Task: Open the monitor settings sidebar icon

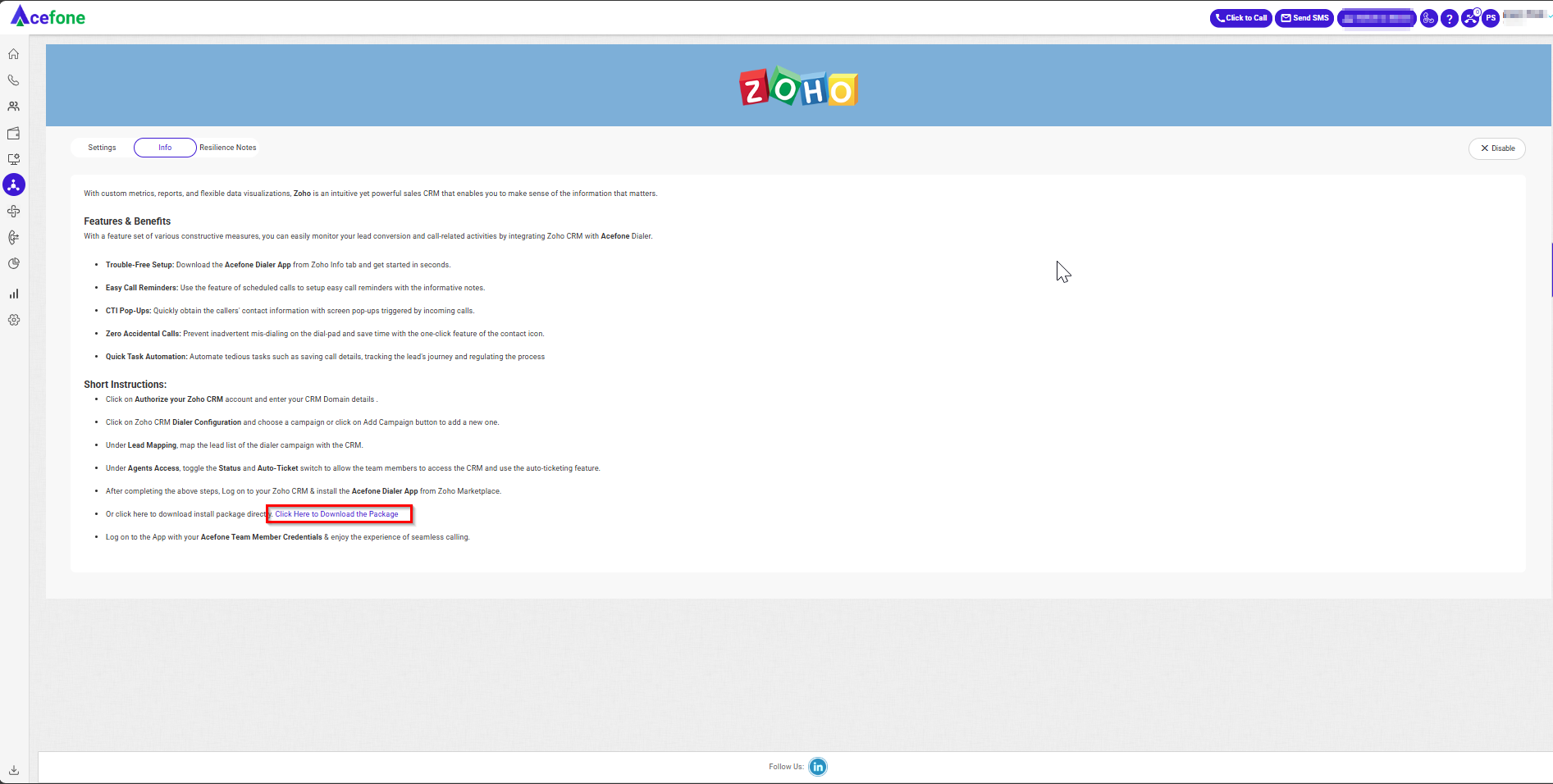Action: pyautogui.click(x=14, y=159)
